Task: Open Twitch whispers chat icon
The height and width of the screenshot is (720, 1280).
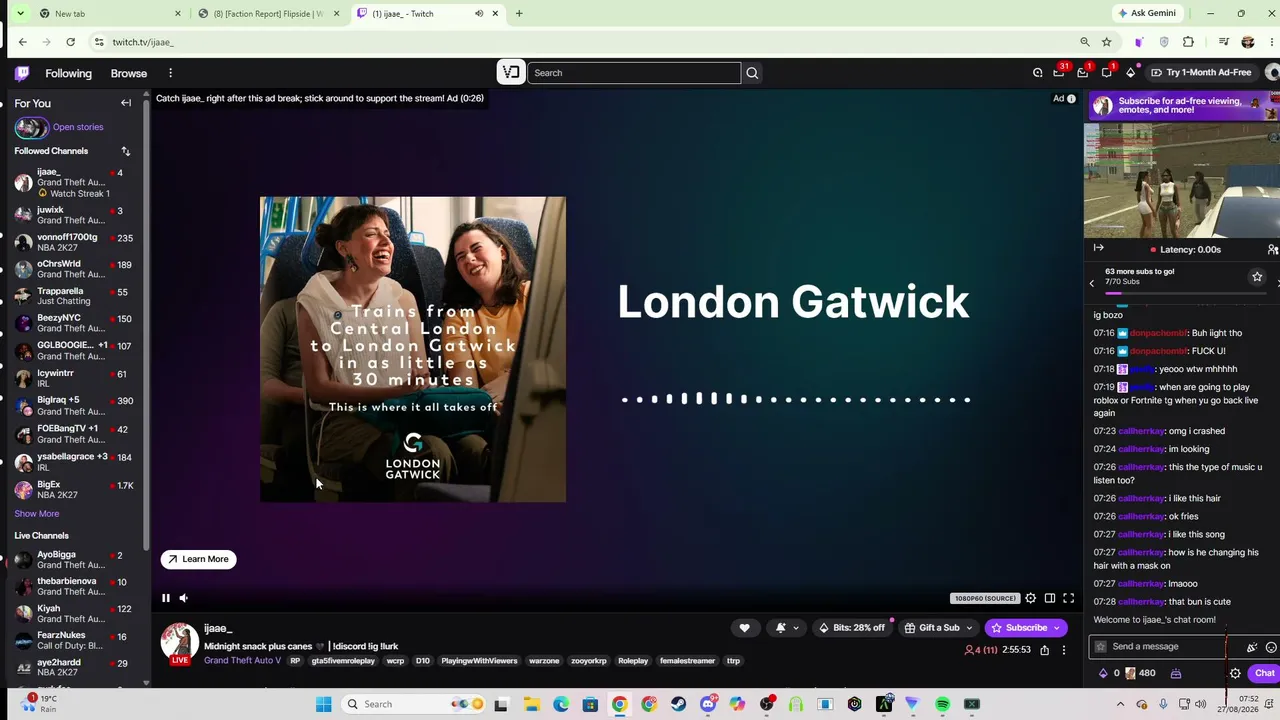Action: coord(1106,73)
